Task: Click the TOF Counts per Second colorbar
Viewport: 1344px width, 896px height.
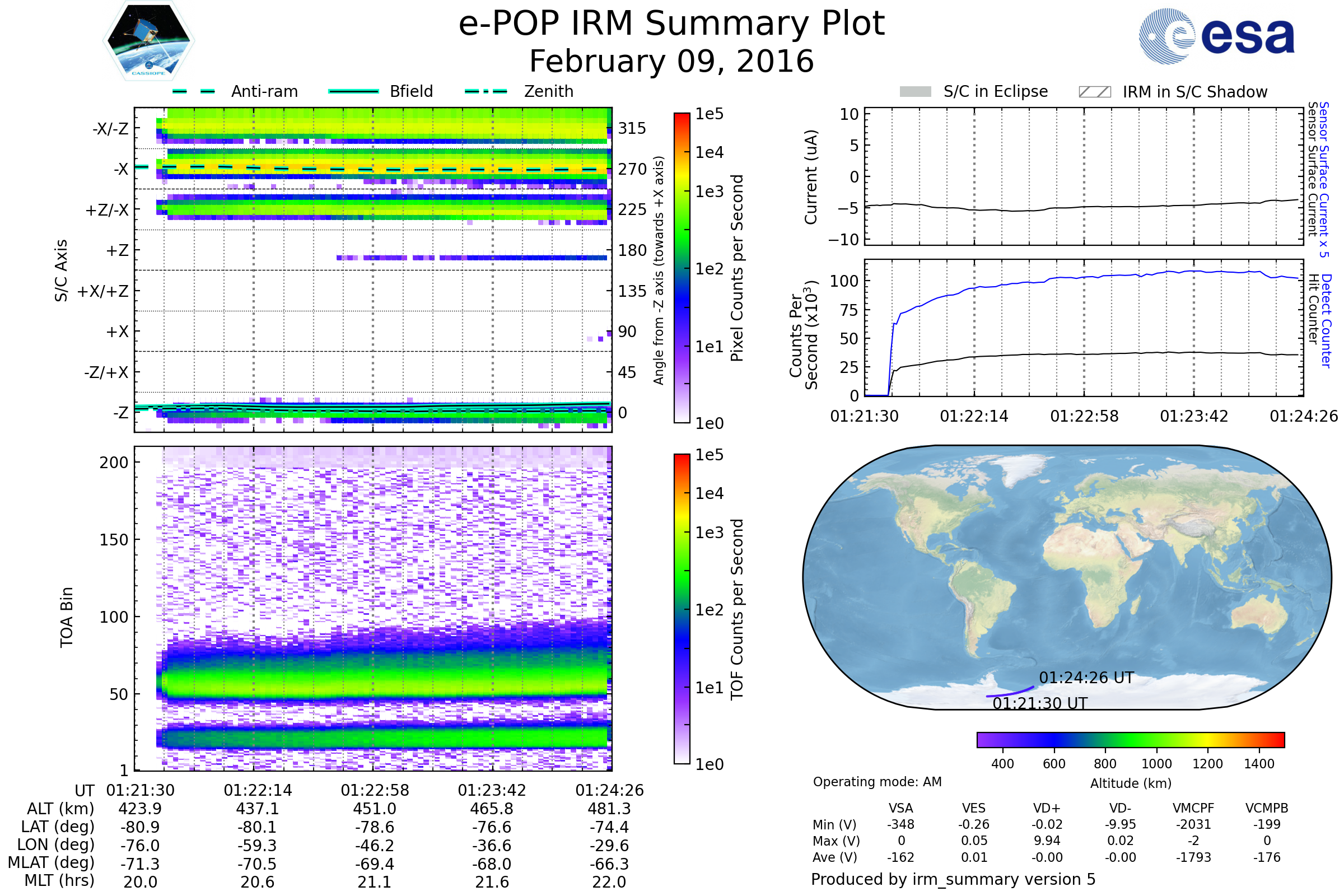Action: coord(682,609)
